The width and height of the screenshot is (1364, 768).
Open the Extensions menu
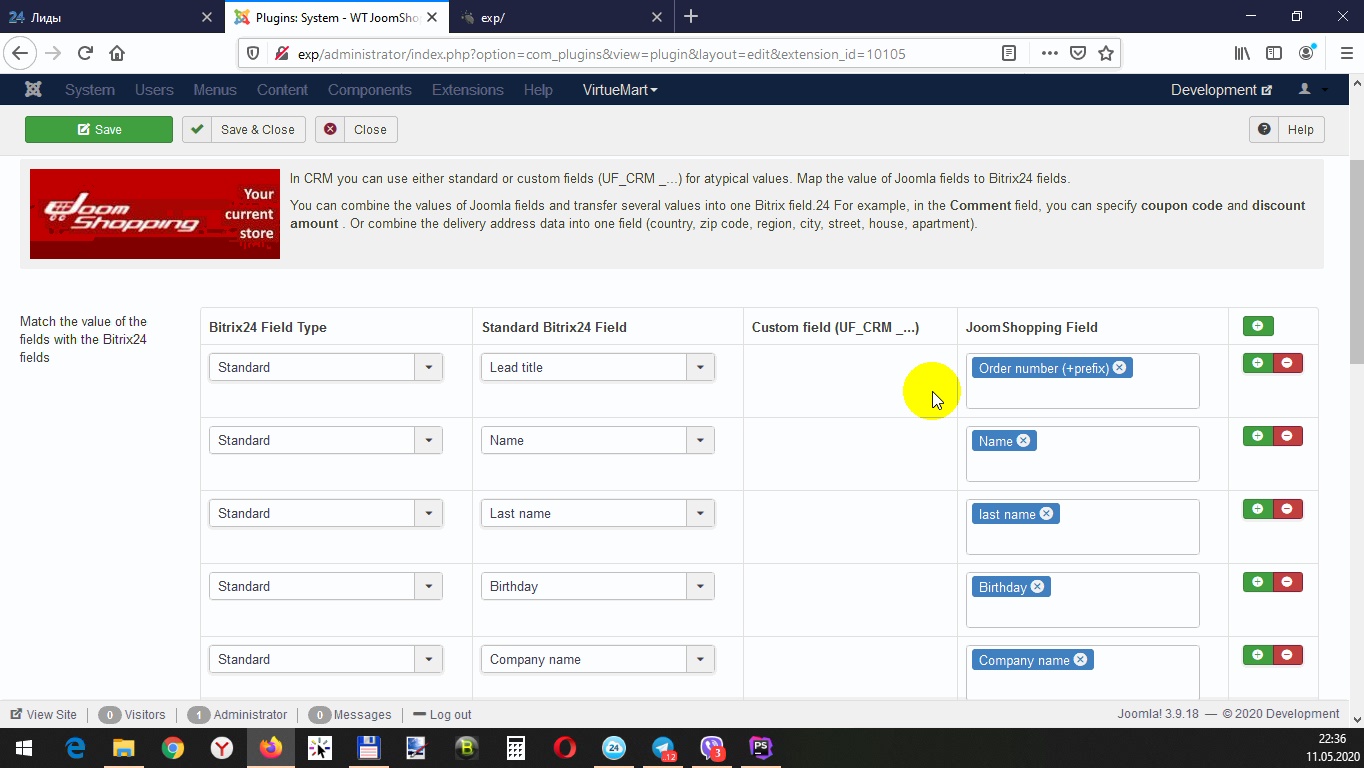click(467, 90)
